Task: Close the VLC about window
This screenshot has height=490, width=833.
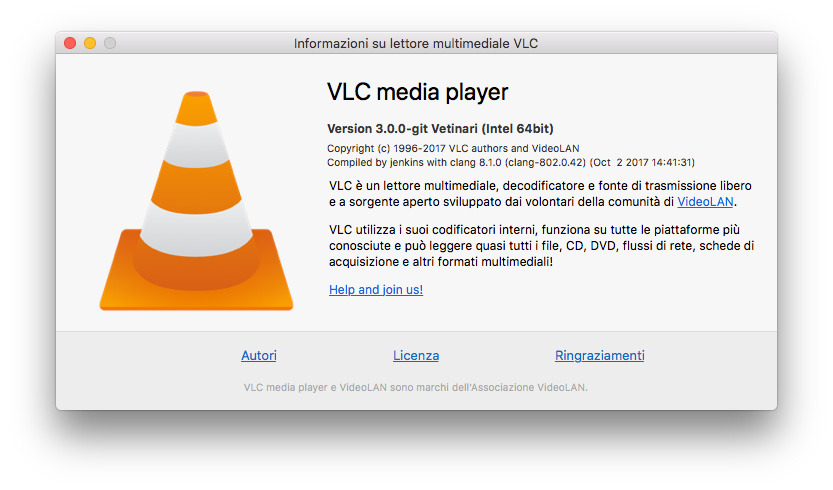Action: click(x=70, y=43)
